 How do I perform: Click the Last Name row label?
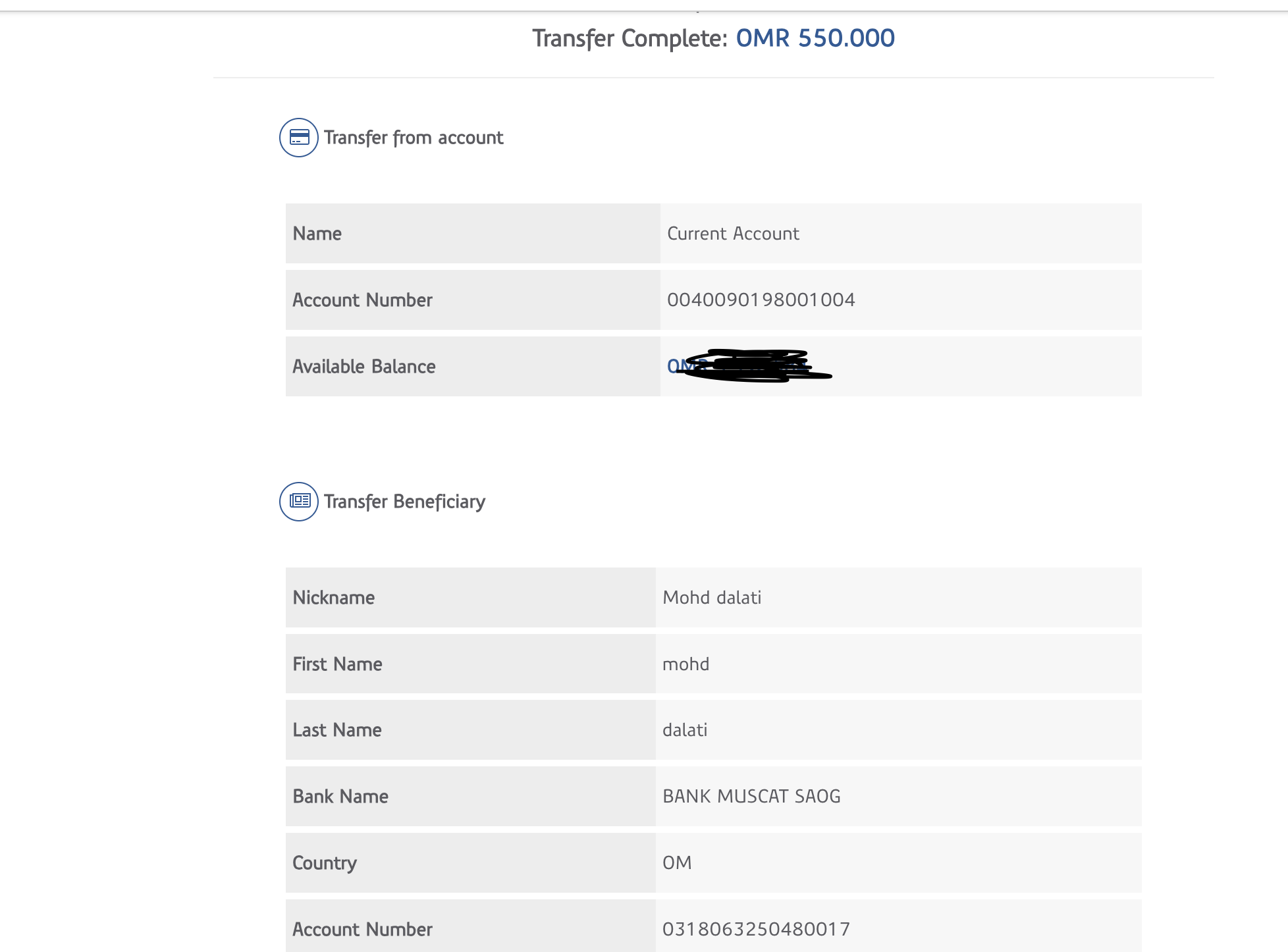[x=336, y=730]
